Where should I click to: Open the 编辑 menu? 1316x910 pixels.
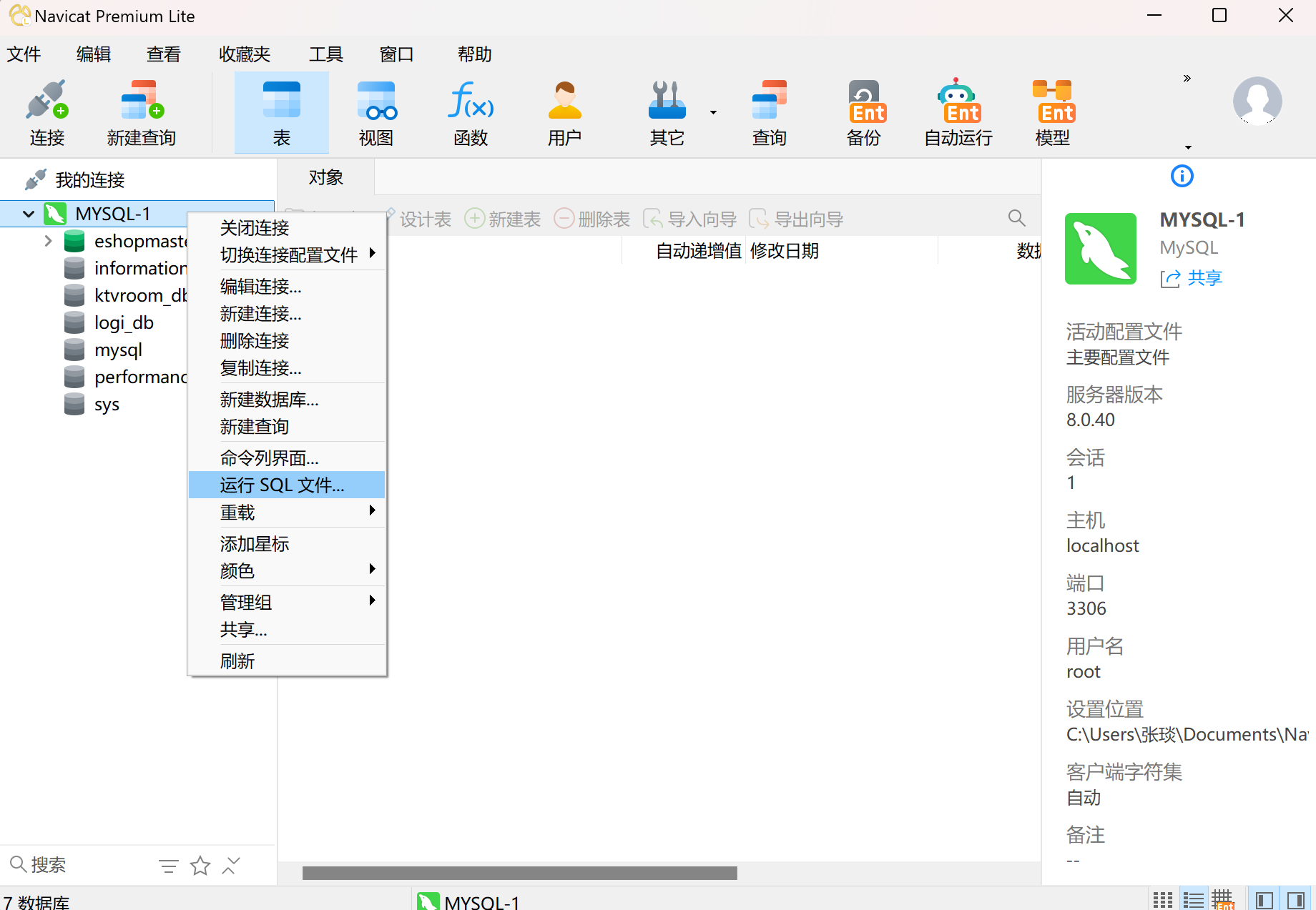pyautogui.click(x=94, y=54)
